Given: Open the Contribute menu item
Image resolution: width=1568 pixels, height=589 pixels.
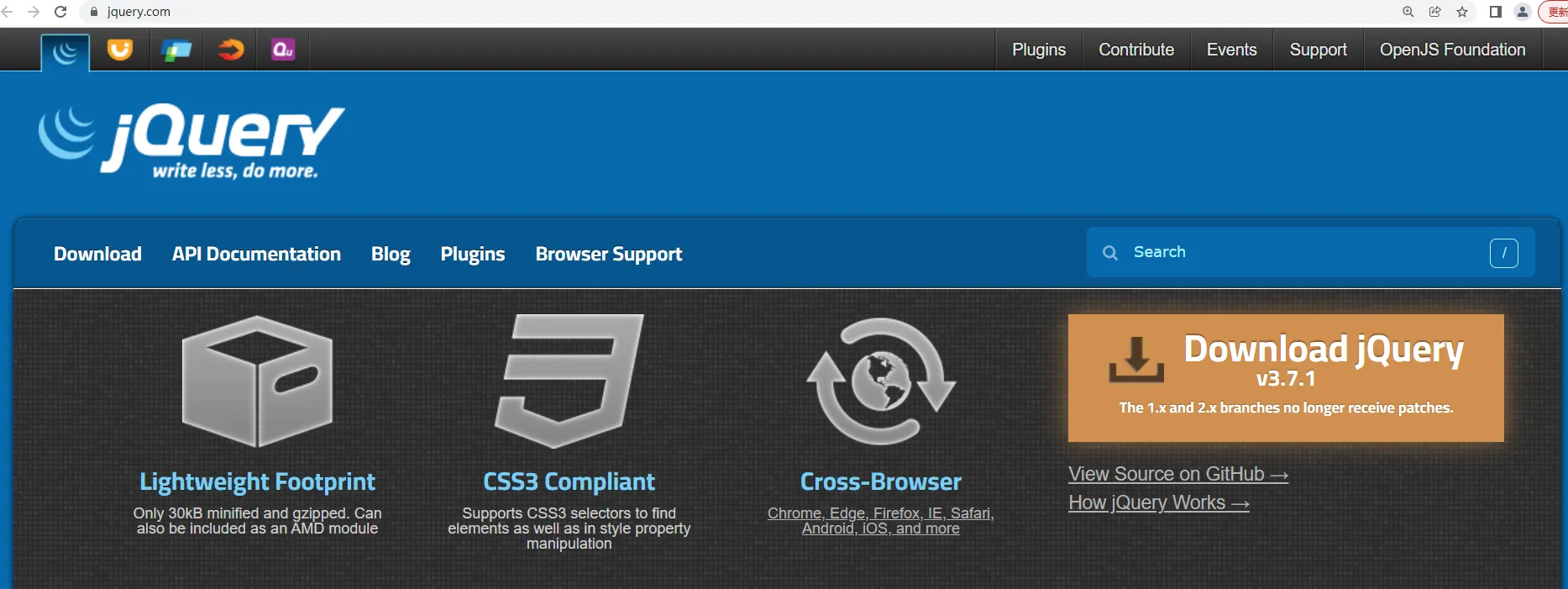Looking at the screenshot, I should click(1136, 50).
